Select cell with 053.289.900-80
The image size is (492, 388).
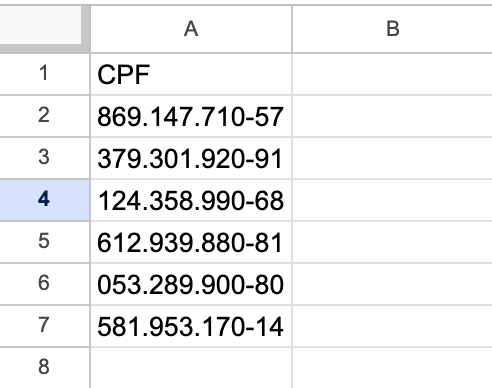coord(191,284)
